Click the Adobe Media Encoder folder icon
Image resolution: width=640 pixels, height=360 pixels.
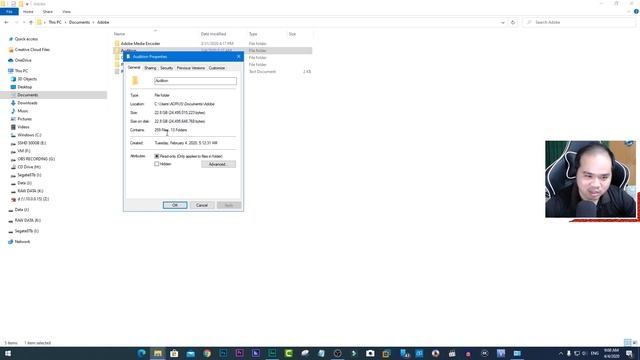(117, 43)
